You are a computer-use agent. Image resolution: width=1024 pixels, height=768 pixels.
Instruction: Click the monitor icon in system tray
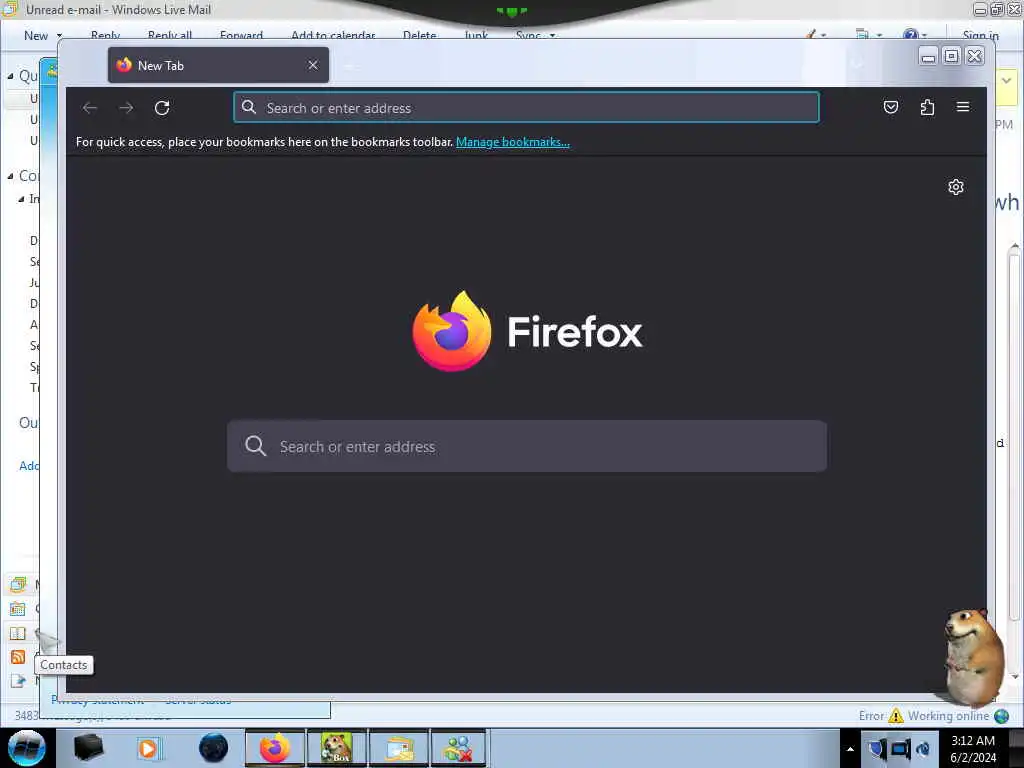click(x=900, y=748)
